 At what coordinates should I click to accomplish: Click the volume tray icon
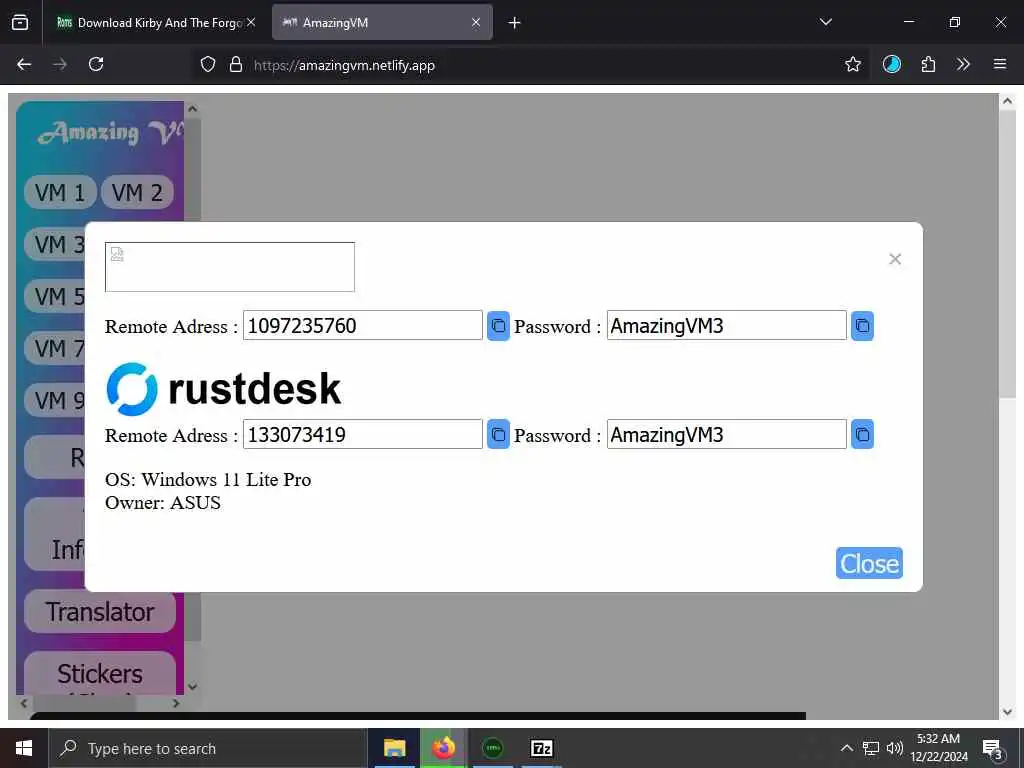tap(894, 748)
